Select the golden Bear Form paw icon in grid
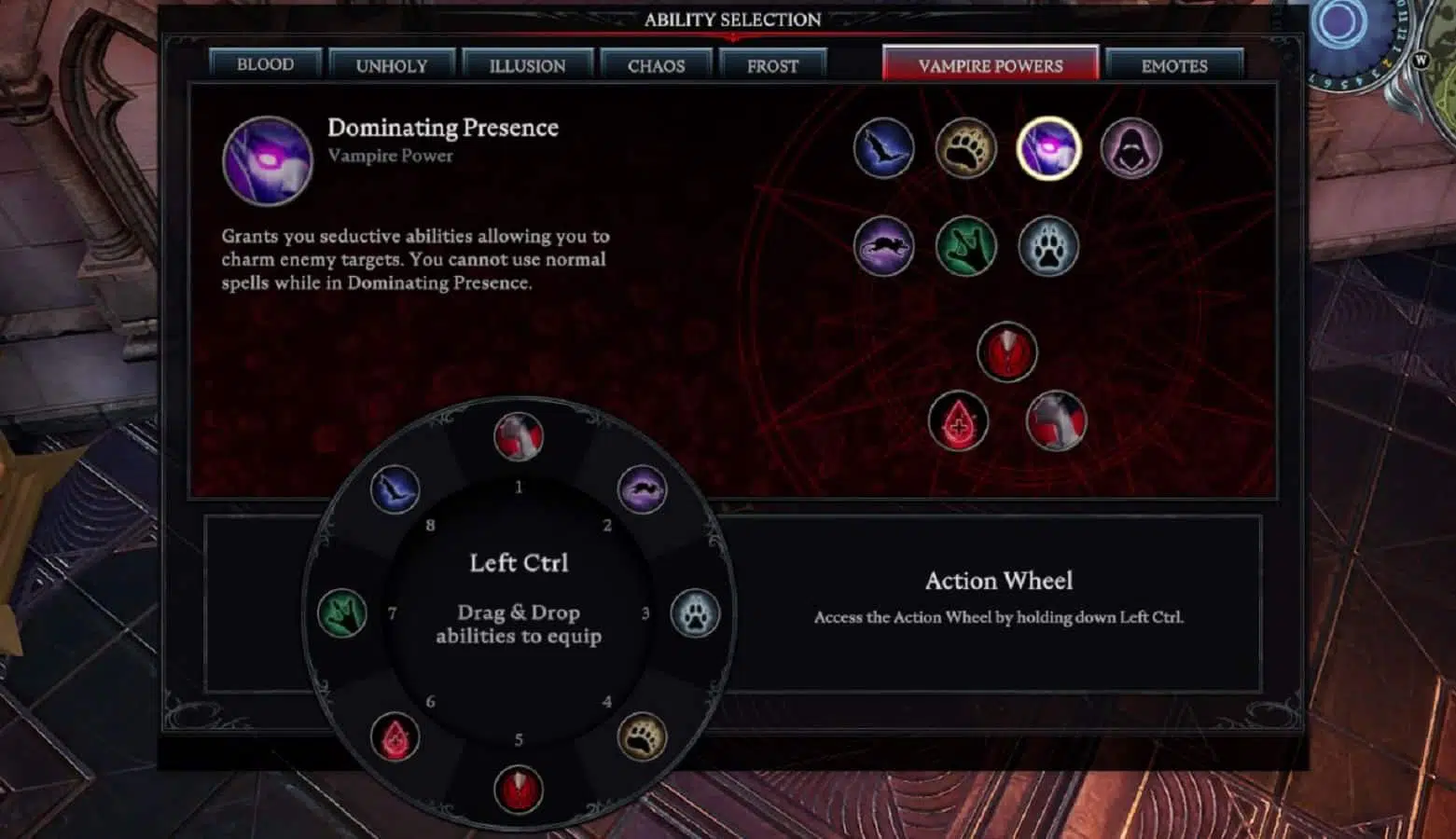Image resolution: width=1456 pixels, height=839 pixels. (x=965, y=148)
